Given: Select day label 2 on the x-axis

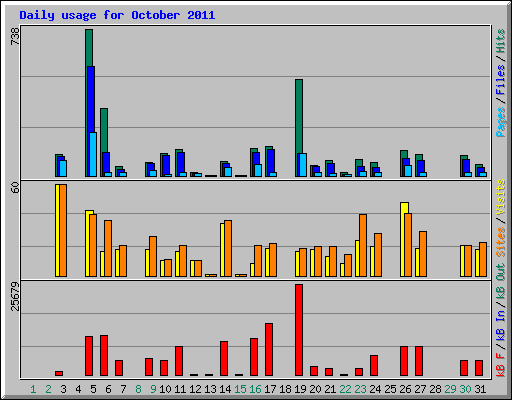Looking at the screenshot, I should tap(48, 389).
